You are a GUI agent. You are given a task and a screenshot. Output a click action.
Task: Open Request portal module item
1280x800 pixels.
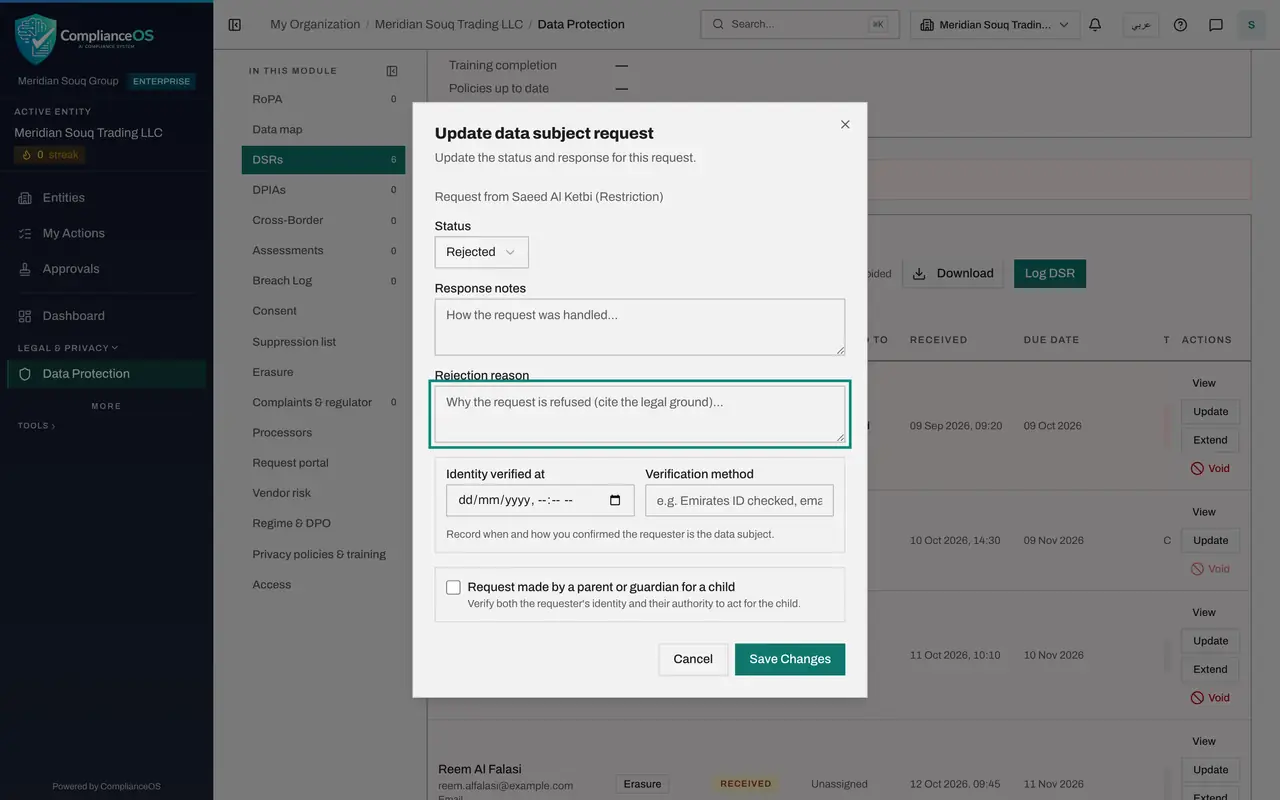pyautogui.click(x=323, y=463)
